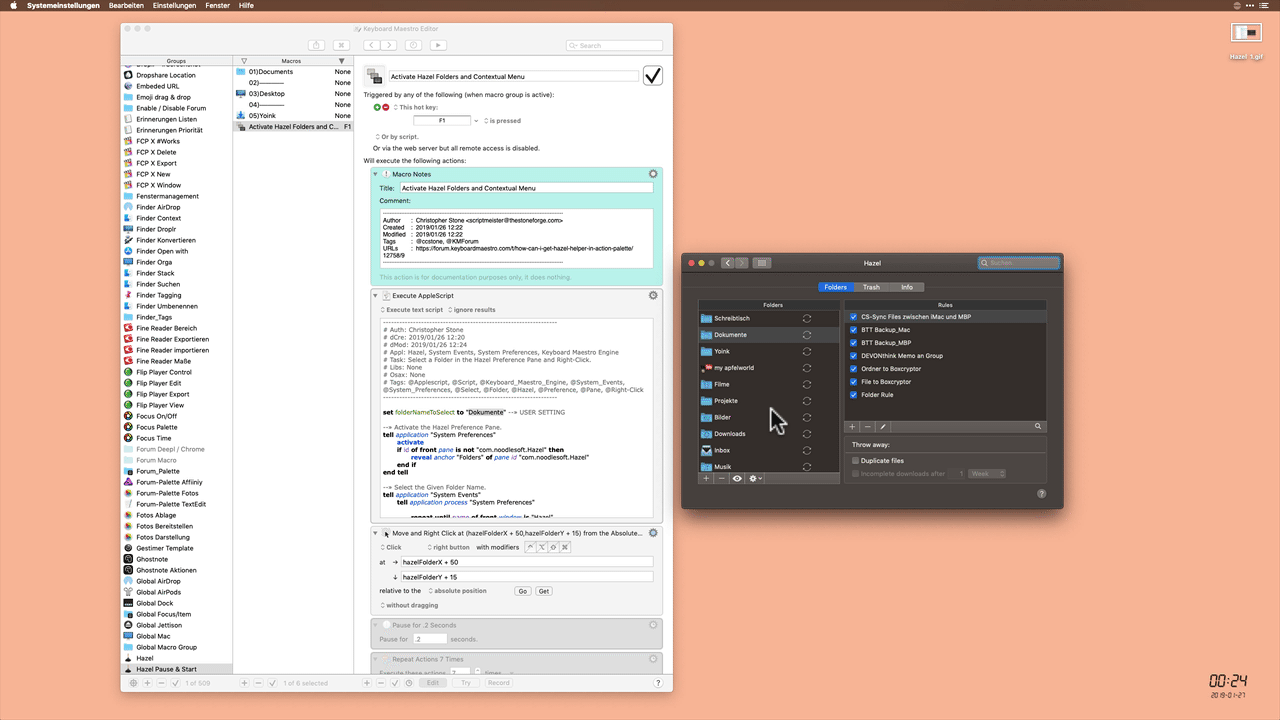Open gear menu of Pause for .2 Seconds

653,625
